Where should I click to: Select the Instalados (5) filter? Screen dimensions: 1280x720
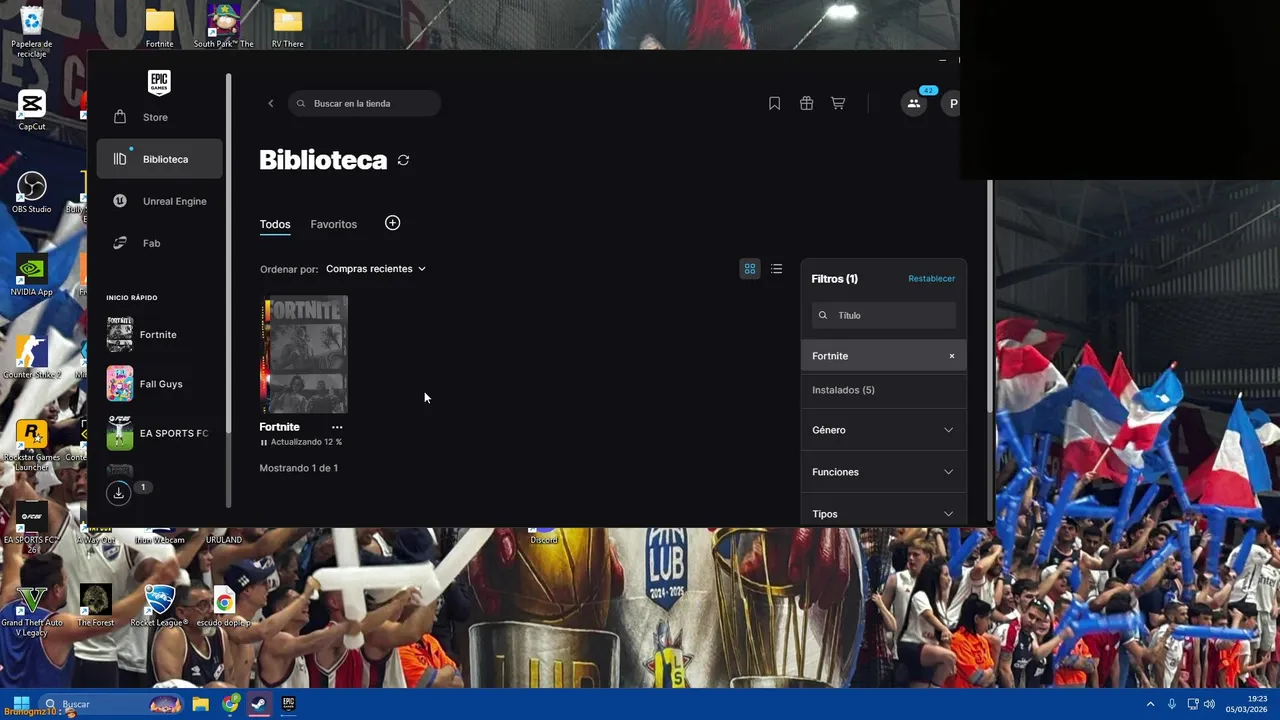click(x=884, y=390)
